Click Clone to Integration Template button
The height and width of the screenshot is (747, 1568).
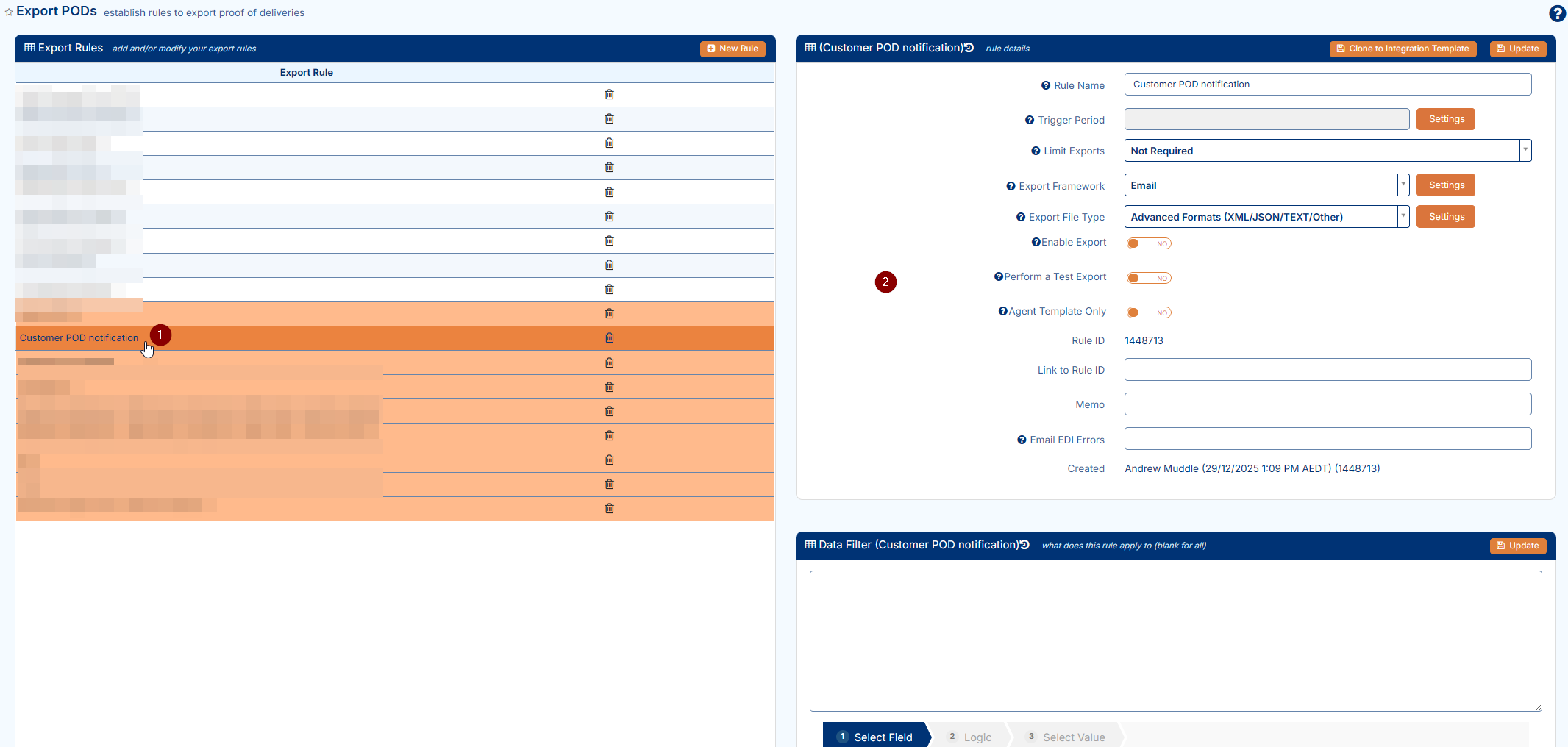coord(1403,49)
